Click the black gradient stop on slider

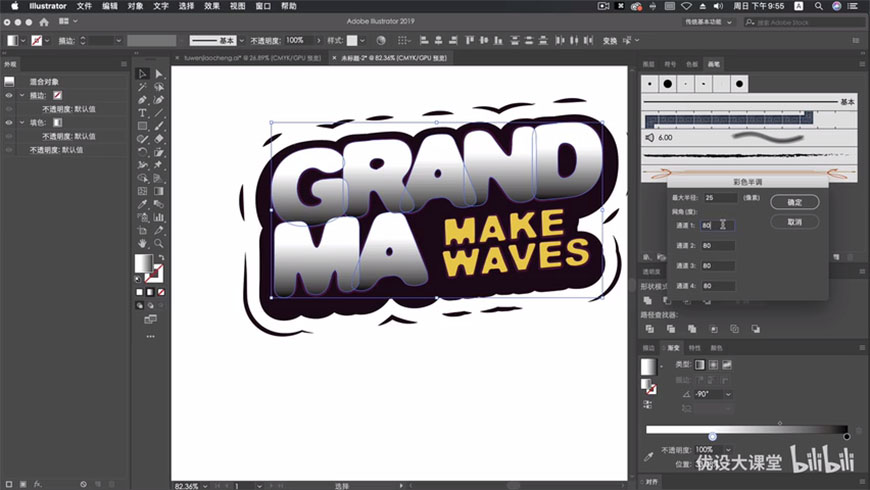pos(846,436)
